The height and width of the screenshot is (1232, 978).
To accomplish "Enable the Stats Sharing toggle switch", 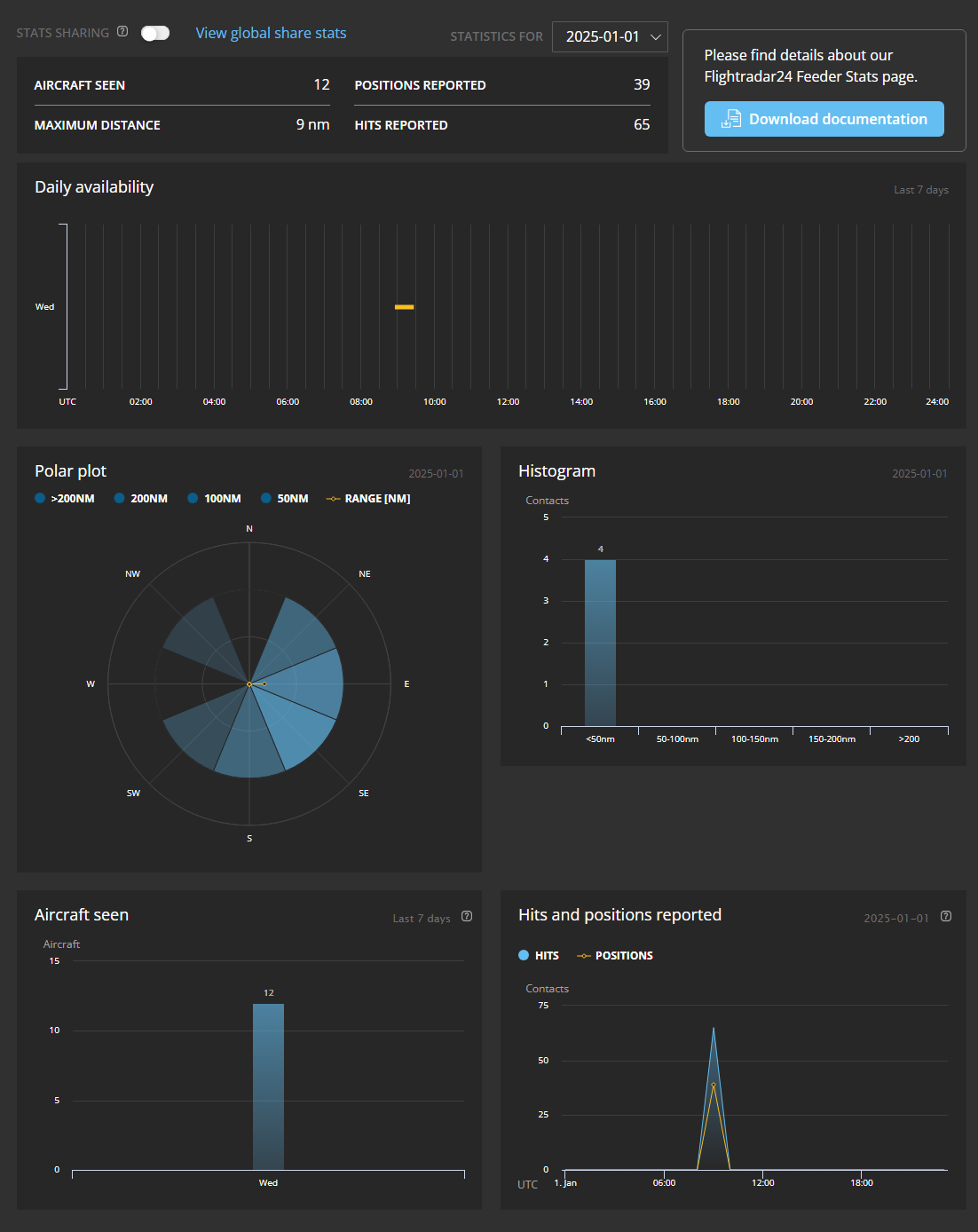I will (x=155, y=33).
